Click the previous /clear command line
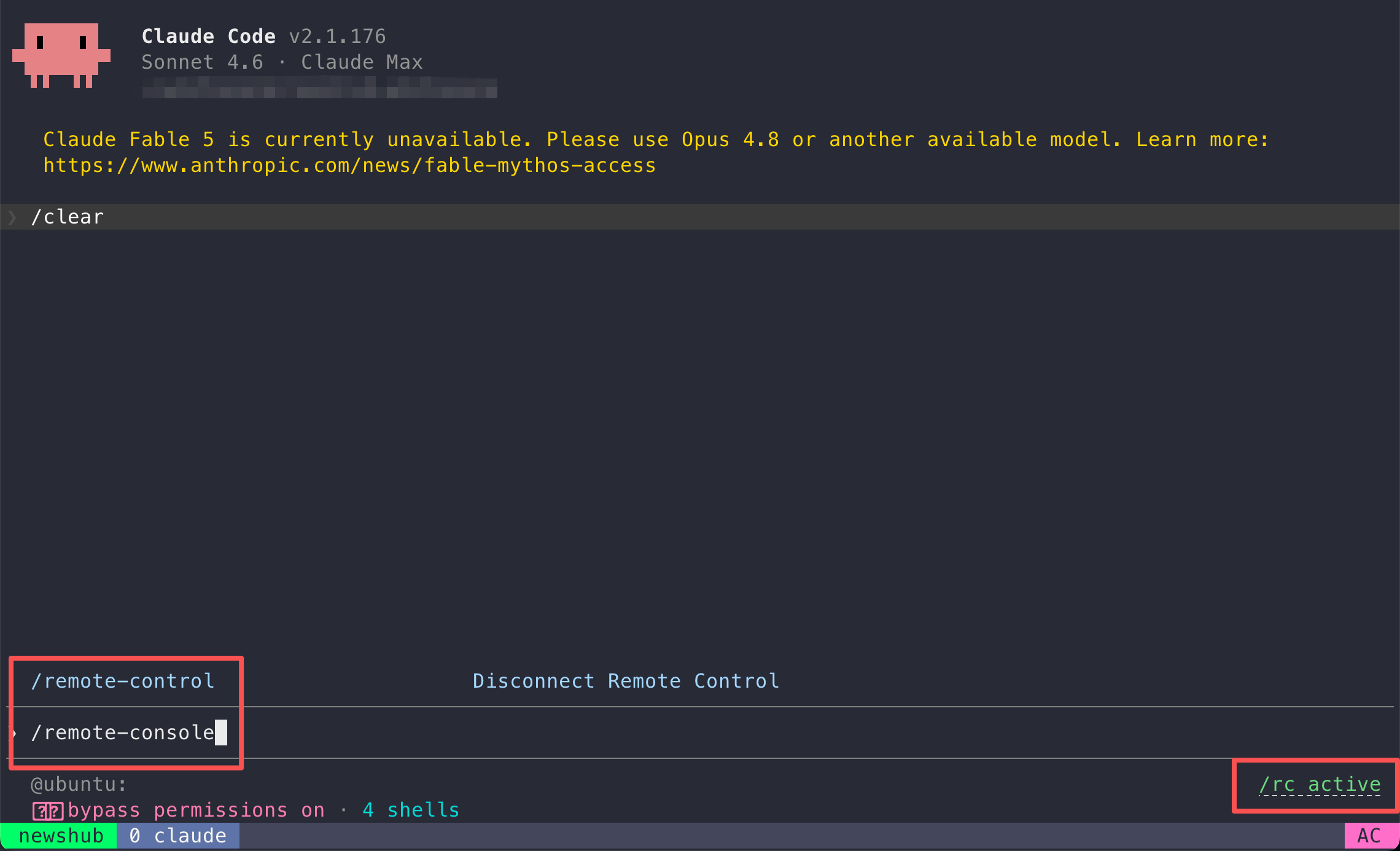This screenshot has height=851, width=1400. (700, 217)
